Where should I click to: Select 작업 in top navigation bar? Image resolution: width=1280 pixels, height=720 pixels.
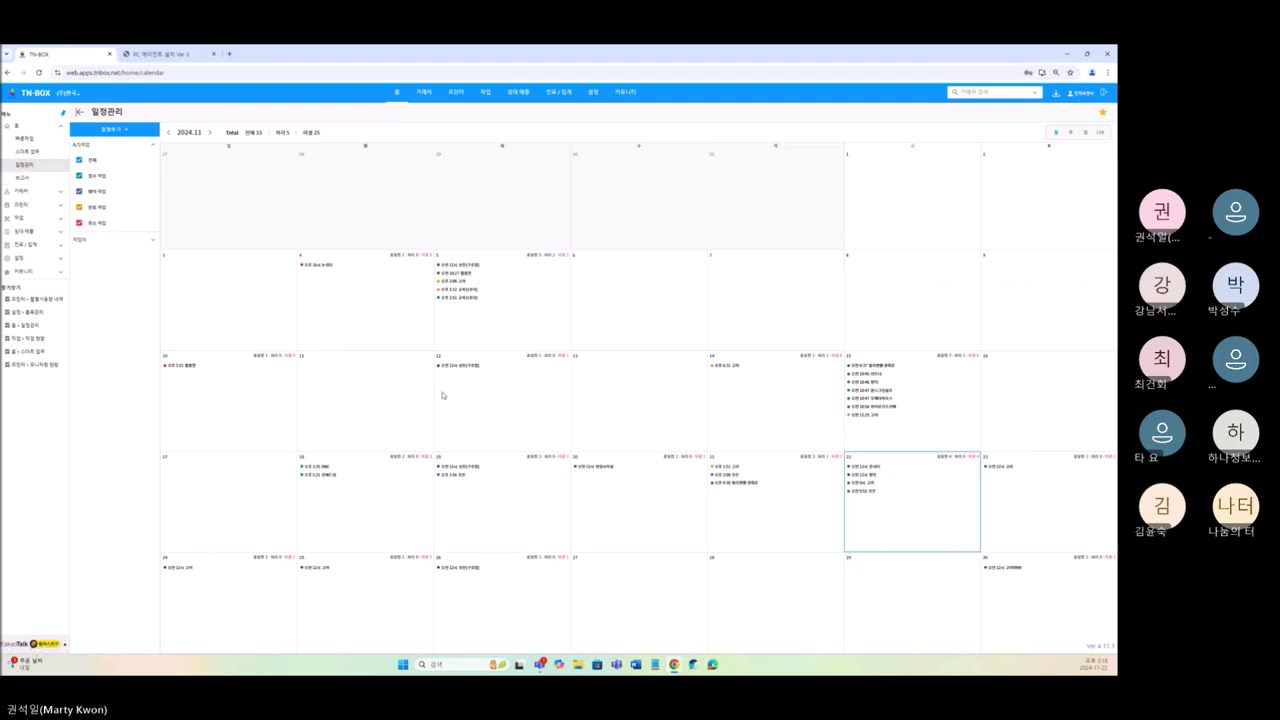[485, 92]
